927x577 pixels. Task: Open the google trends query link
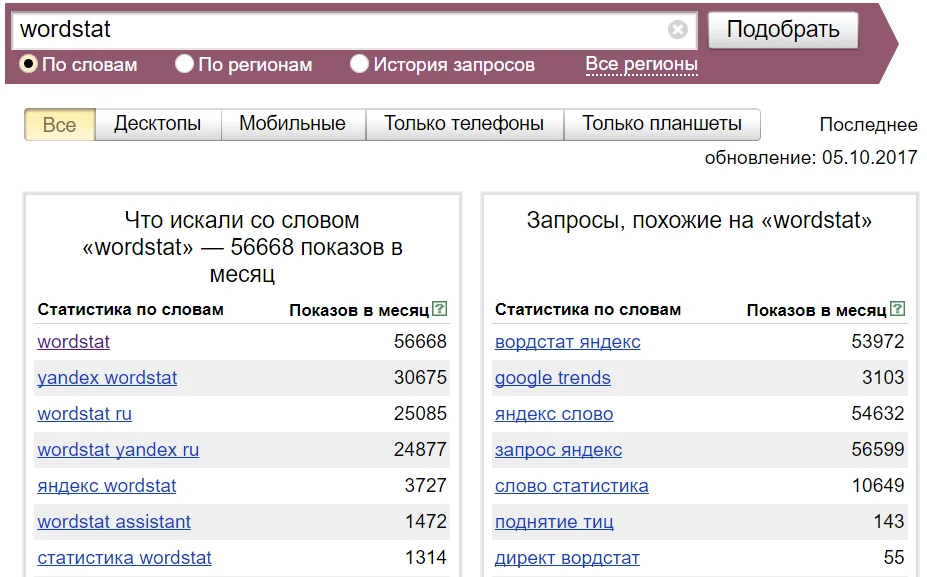(553, 378)
